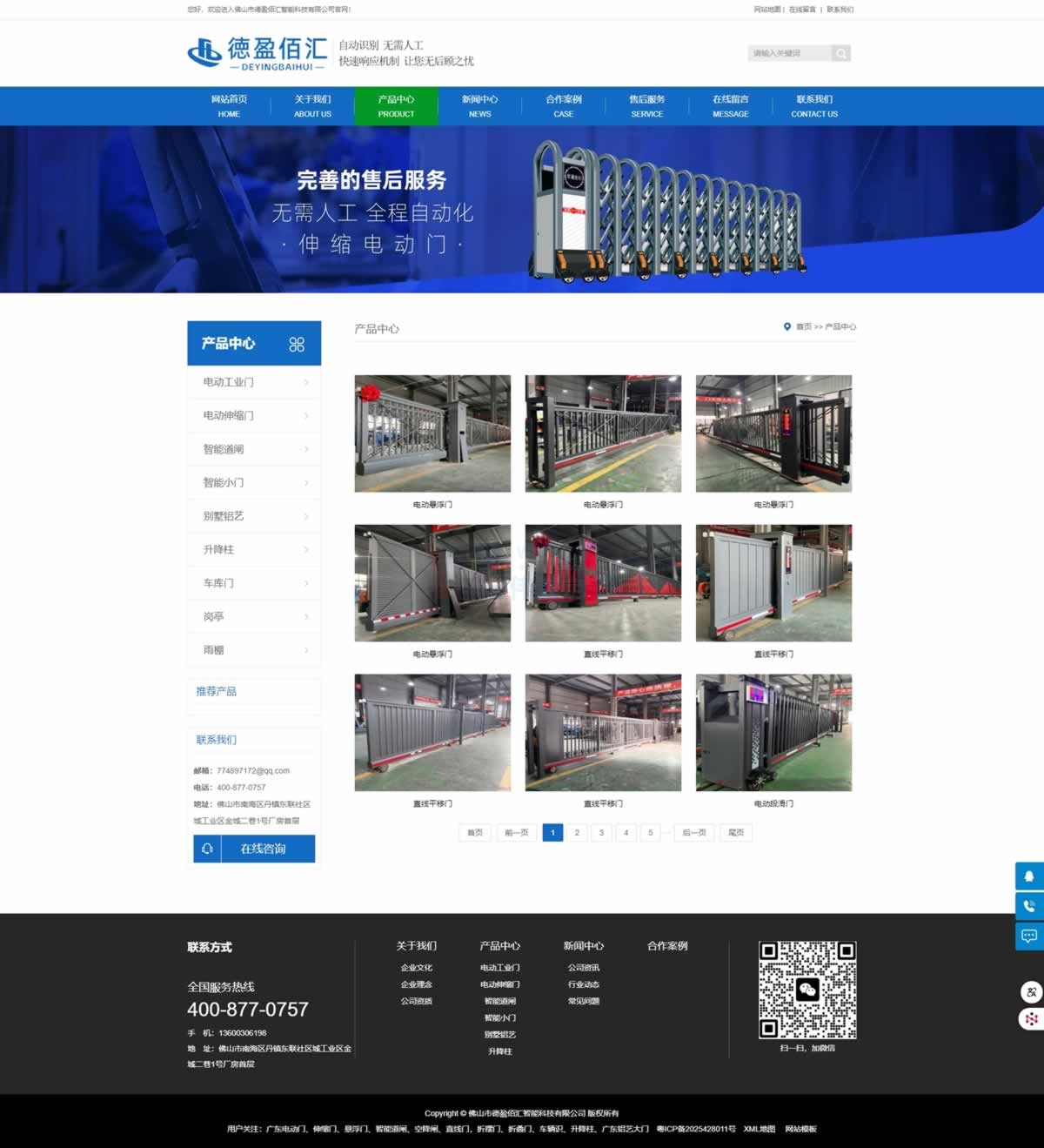Click the four-petal icon in 产品中心 header
Screen dimensions: 1044x1148
point(297,344)
